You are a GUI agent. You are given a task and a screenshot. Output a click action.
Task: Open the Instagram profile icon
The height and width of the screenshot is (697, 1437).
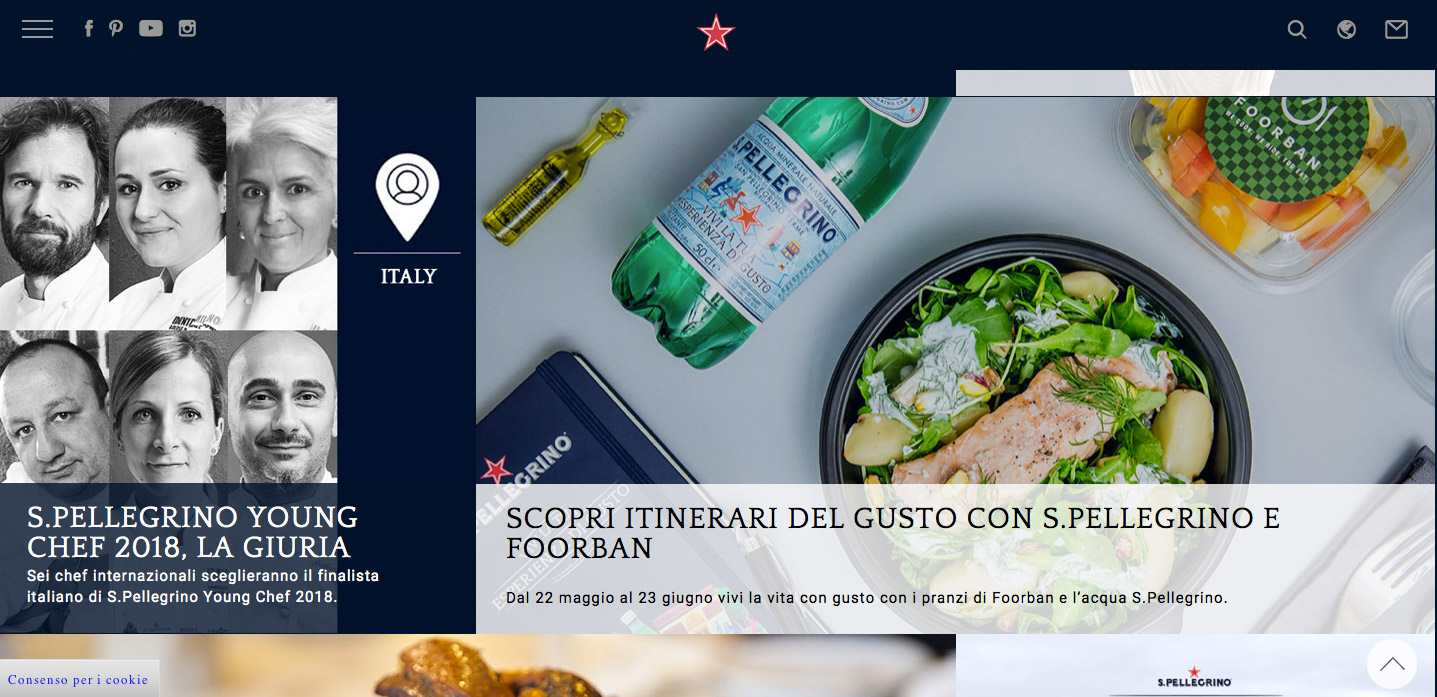[187, 28]
